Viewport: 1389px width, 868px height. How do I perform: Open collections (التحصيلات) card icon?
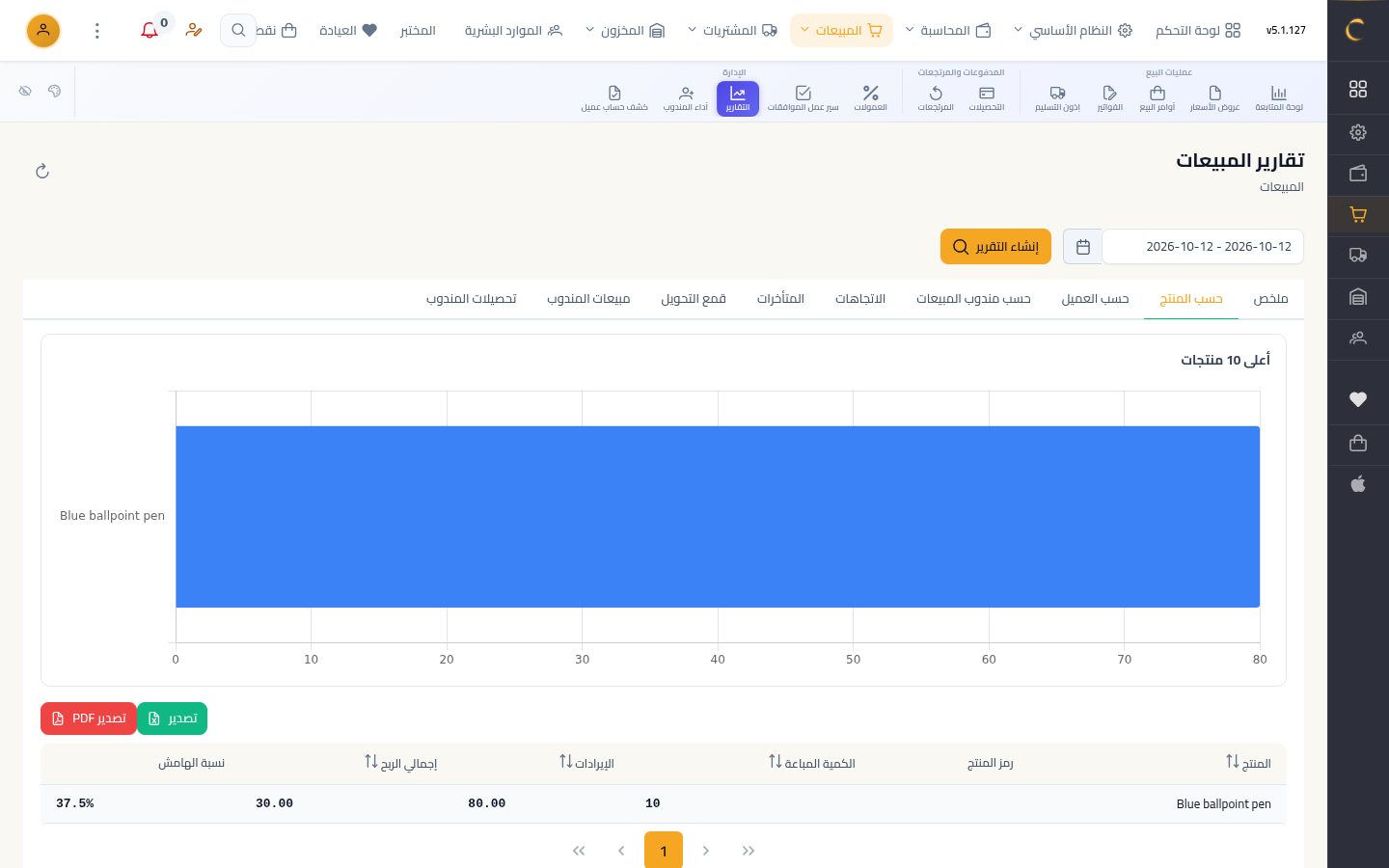(x=987, y=97)
